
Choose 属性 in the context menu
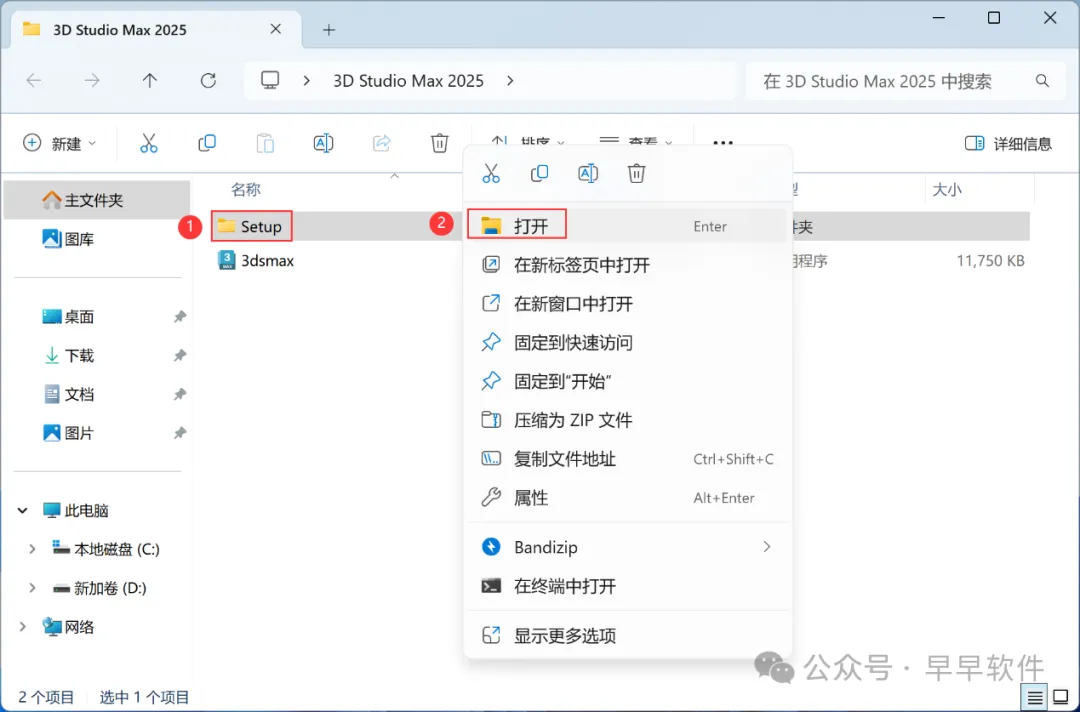625,497
